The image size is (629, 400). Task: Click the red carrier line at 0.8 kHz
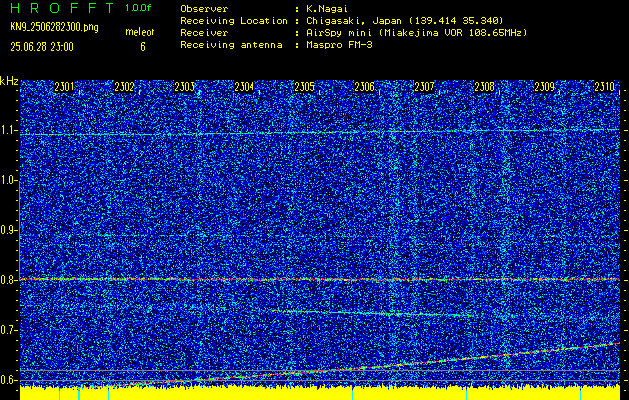320,280
